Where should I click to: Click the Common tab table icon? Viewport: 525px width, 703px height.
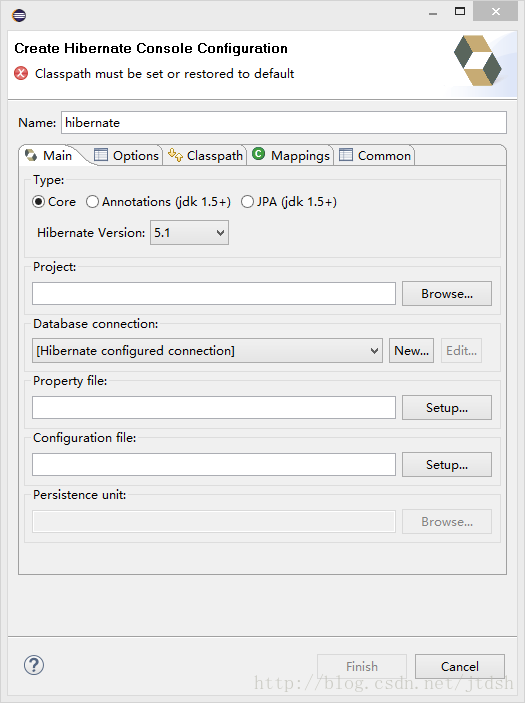click(x=346, y=155)
